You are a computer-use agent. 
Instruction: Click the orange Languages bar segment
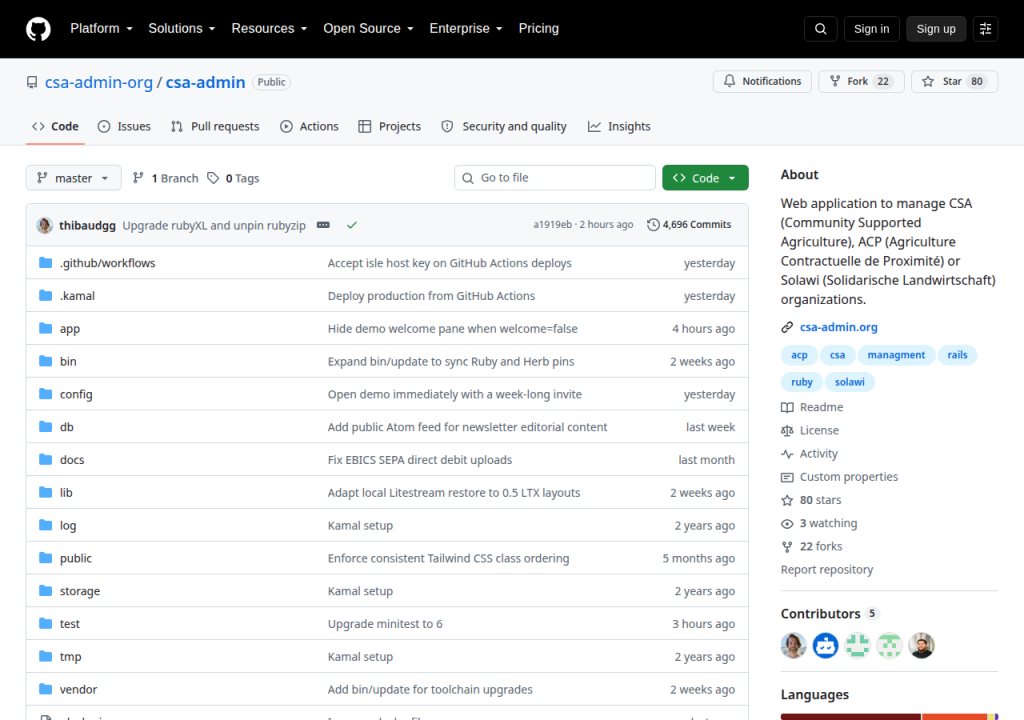click(954, 717)
